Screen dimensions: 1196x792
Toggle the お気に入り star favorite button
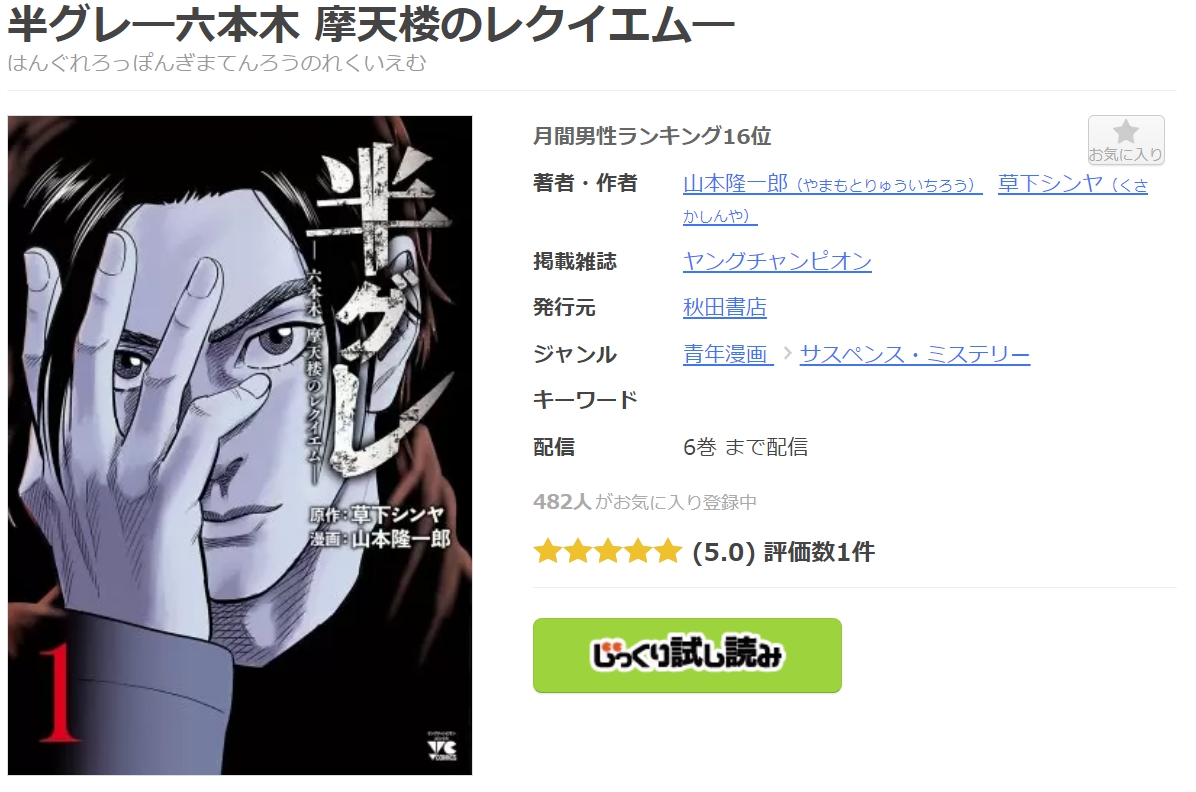(1126, 140)
